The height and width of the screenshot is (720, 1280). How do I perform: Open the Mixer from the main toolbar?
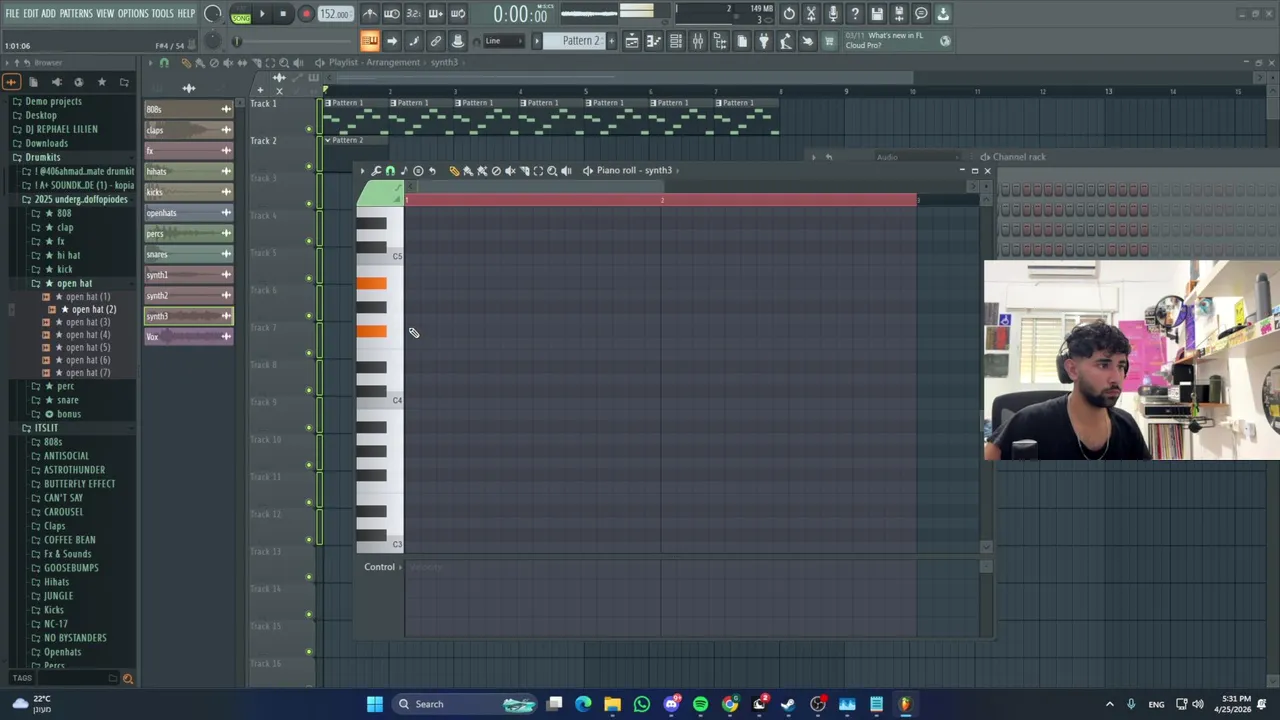pos(698,41)
